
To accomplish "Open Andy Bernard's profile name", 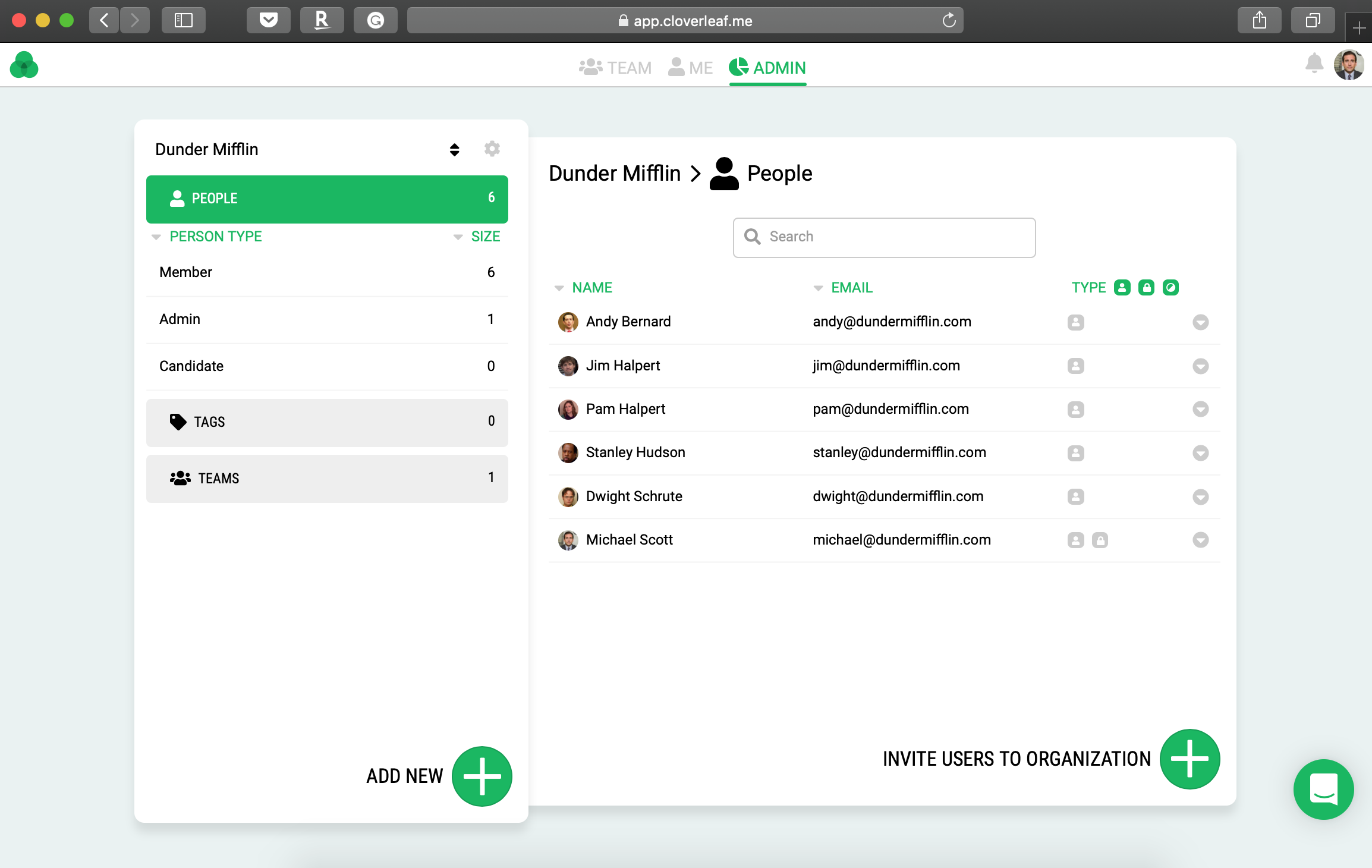I will [628, 322].
